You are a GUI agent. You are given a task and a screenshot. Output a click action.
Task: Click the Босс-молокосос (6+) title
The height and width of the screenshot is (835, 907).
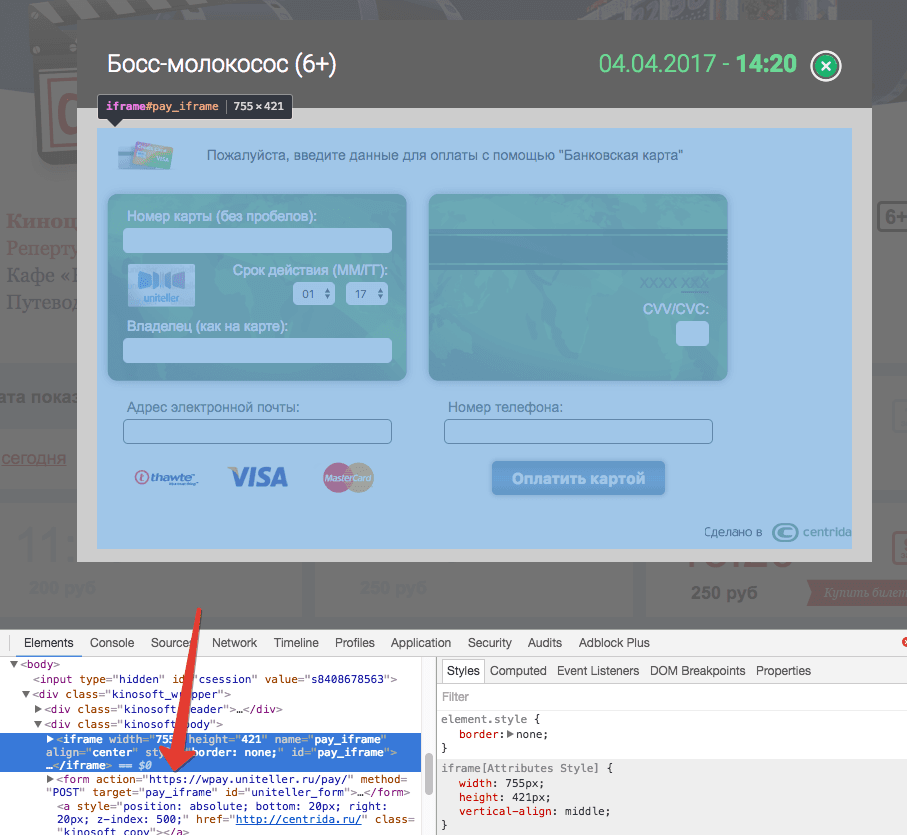pyautogui.click(x=222, y=64)
